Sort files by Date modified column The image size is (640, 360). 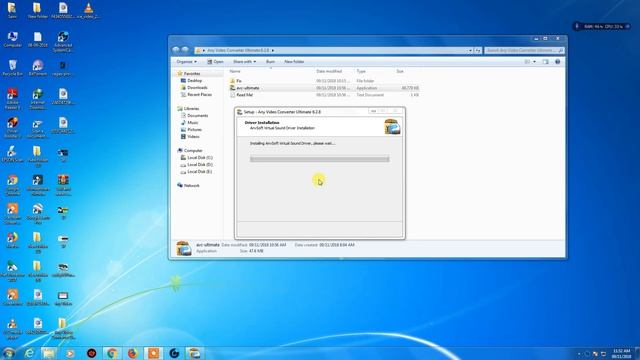coord(329,71)
